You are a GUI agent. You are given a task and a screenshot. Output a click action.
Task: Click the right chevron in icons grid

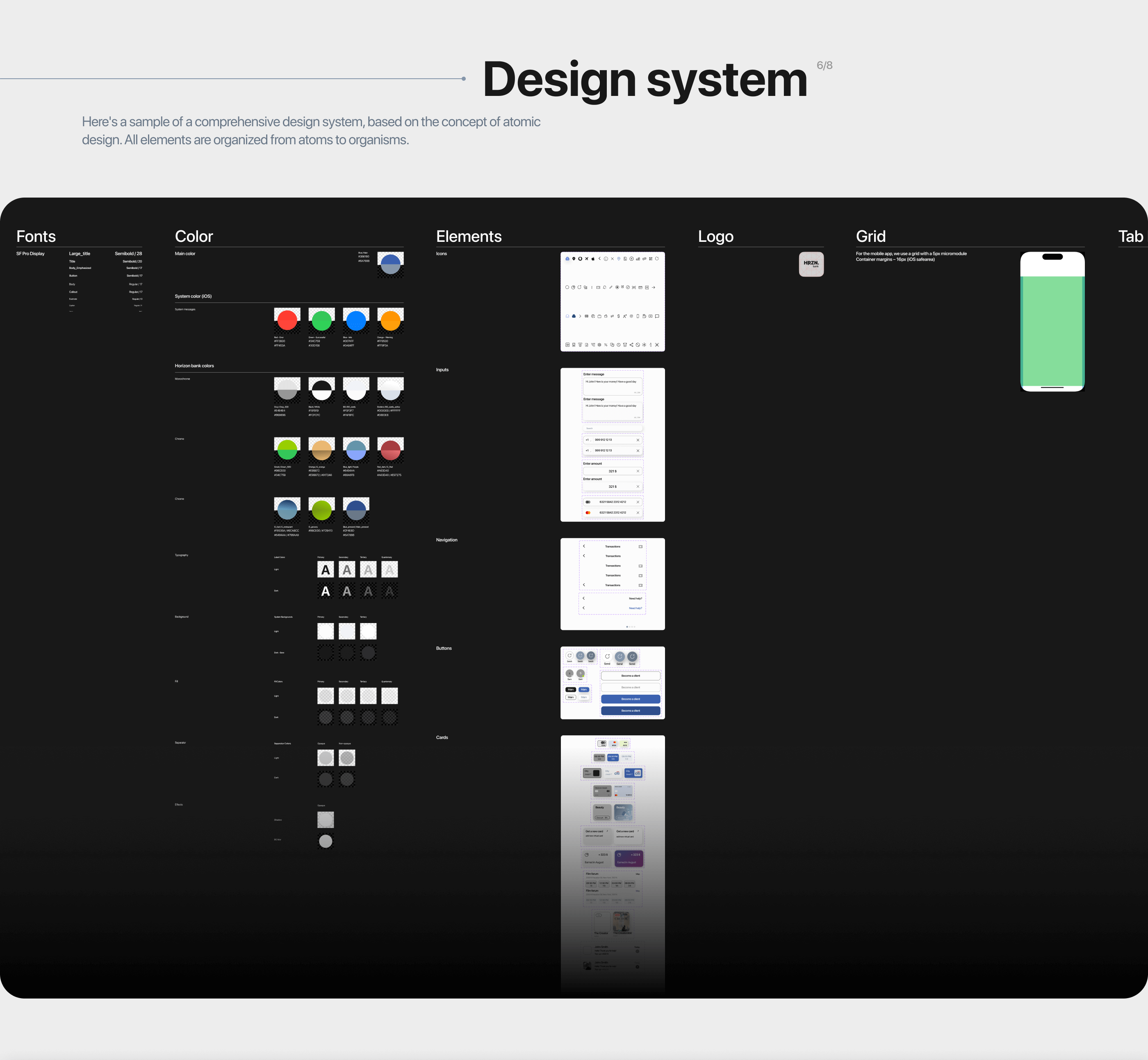(x=580, y=316)
